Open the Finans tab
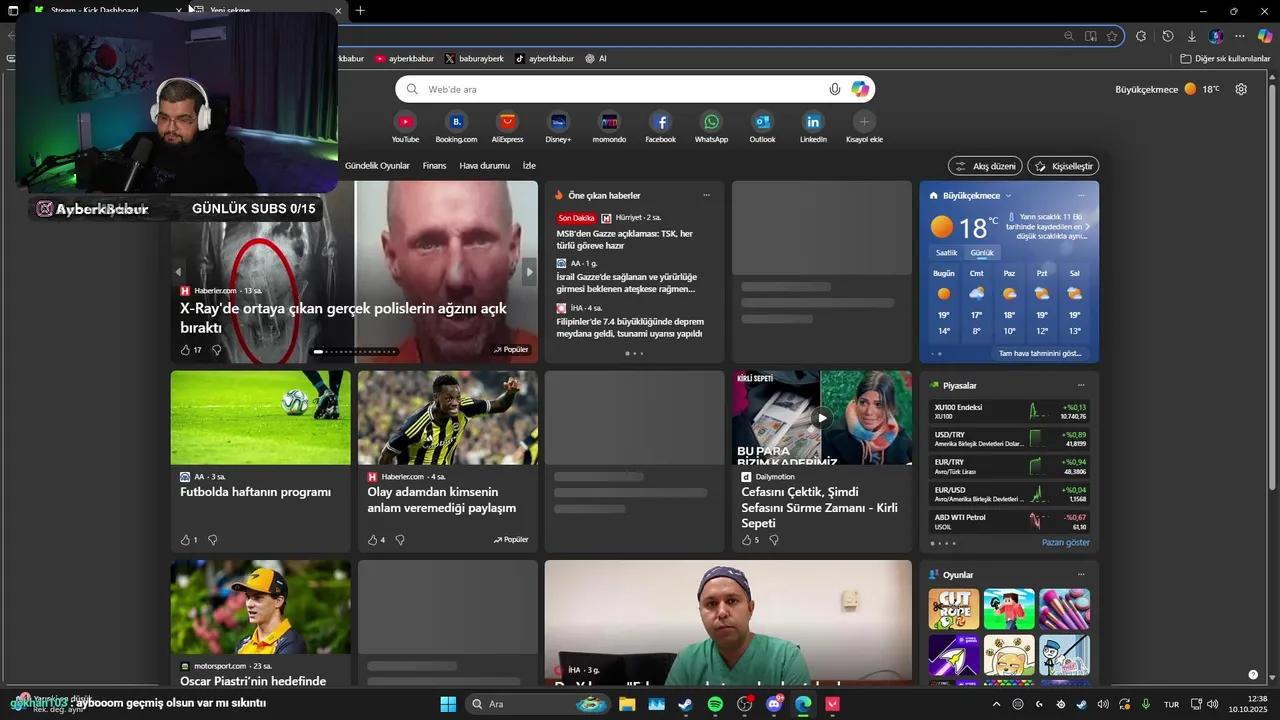 pos(434,166)
